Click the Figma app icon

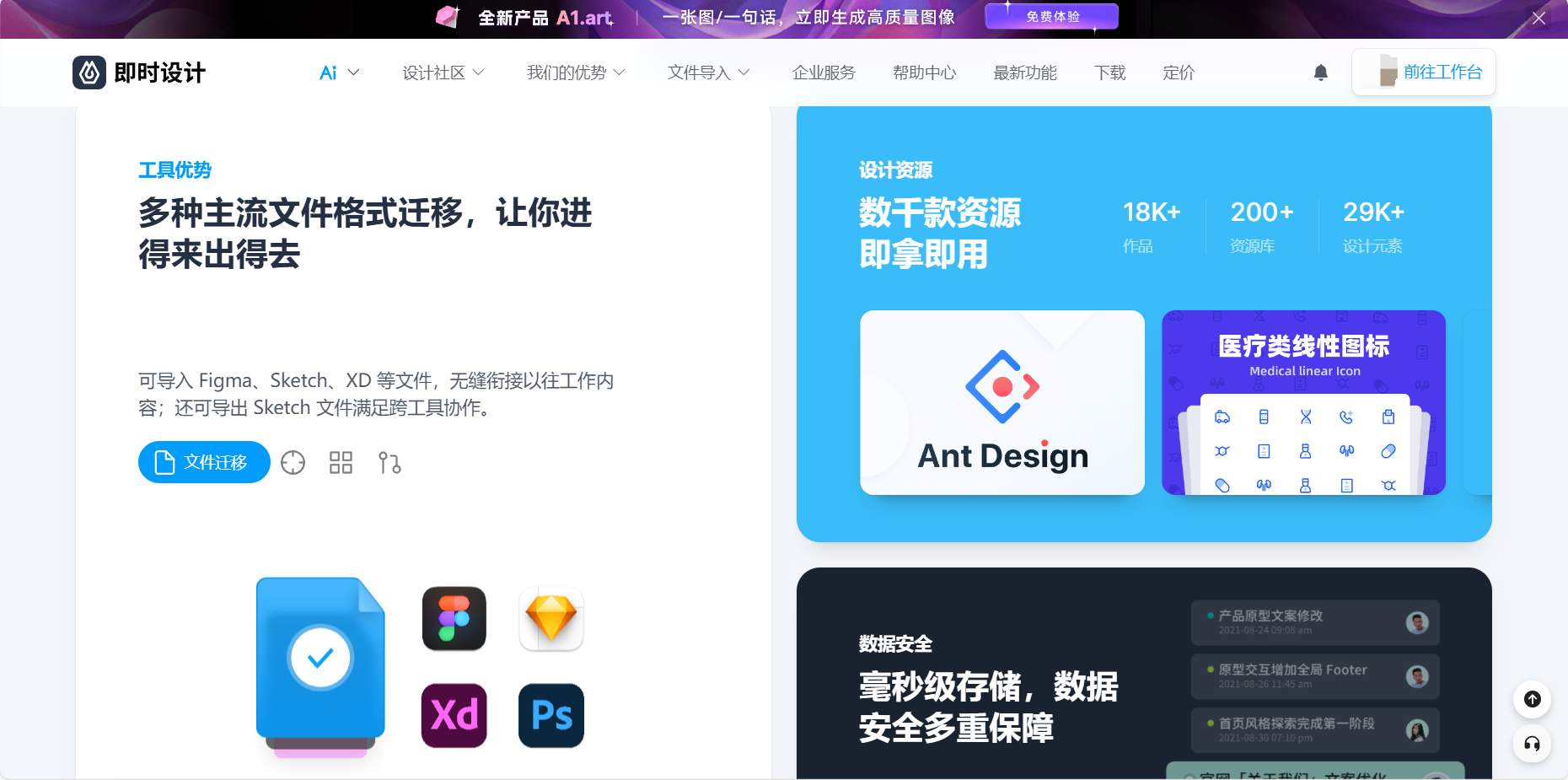(454, 618)
